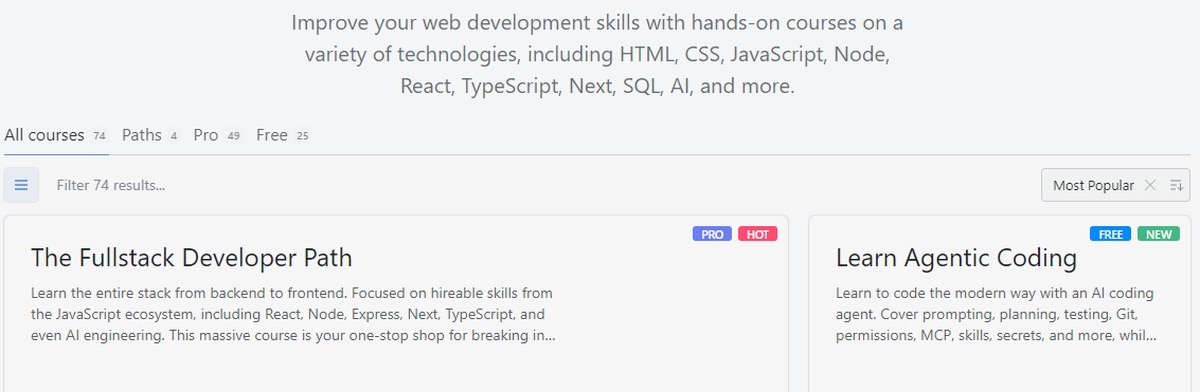Toggle the filter menu hamburger icon
Image resolution: width=1200 pixels, height=392 pixels.
[x=21, y=185]
